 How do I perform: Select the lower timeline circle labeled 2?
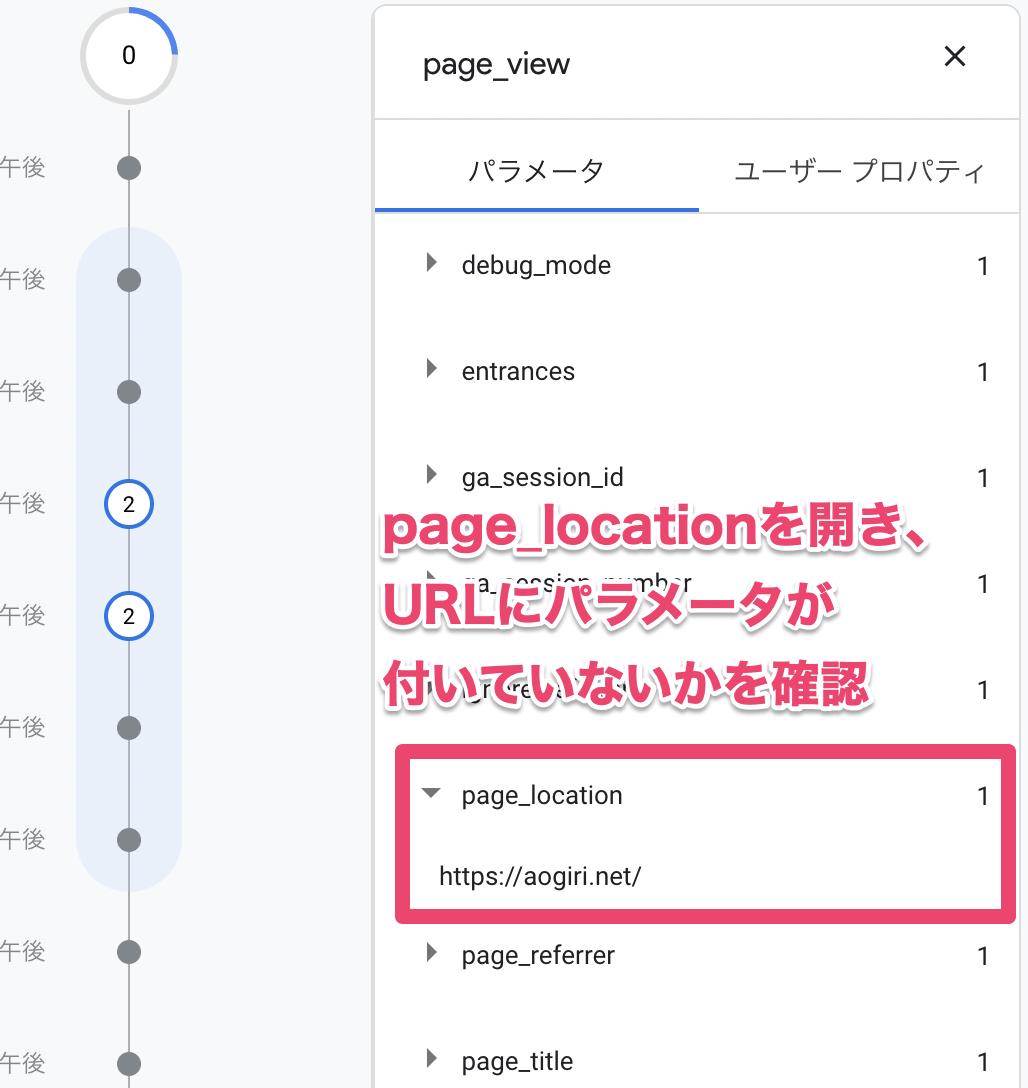(129, 617)
